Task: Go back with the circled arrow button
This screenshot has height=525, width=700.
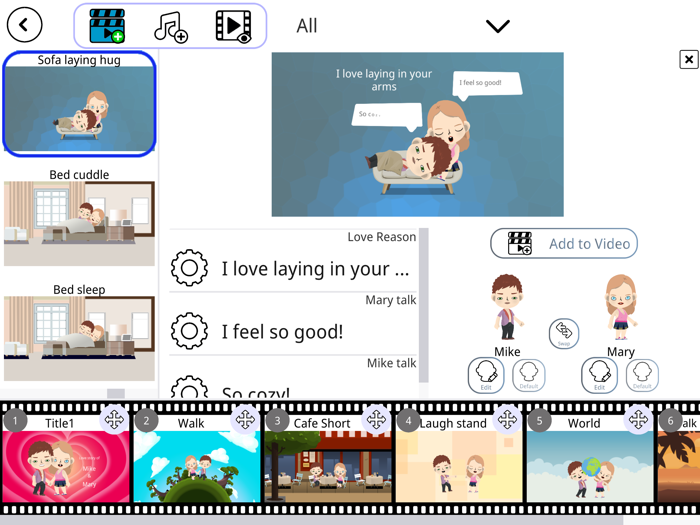Action: coord(25,25)
